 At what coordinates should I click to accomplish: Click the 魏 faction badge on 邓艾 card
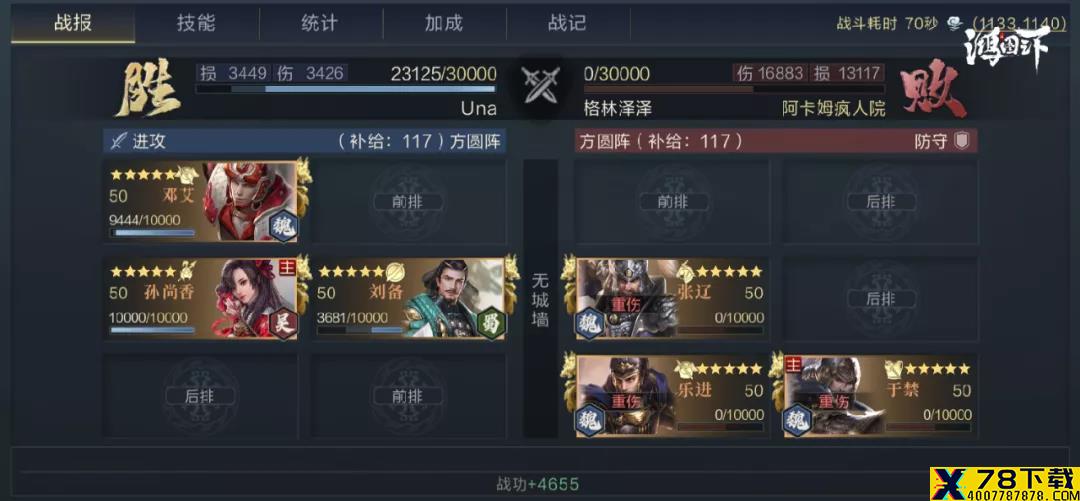coord(283,226)
